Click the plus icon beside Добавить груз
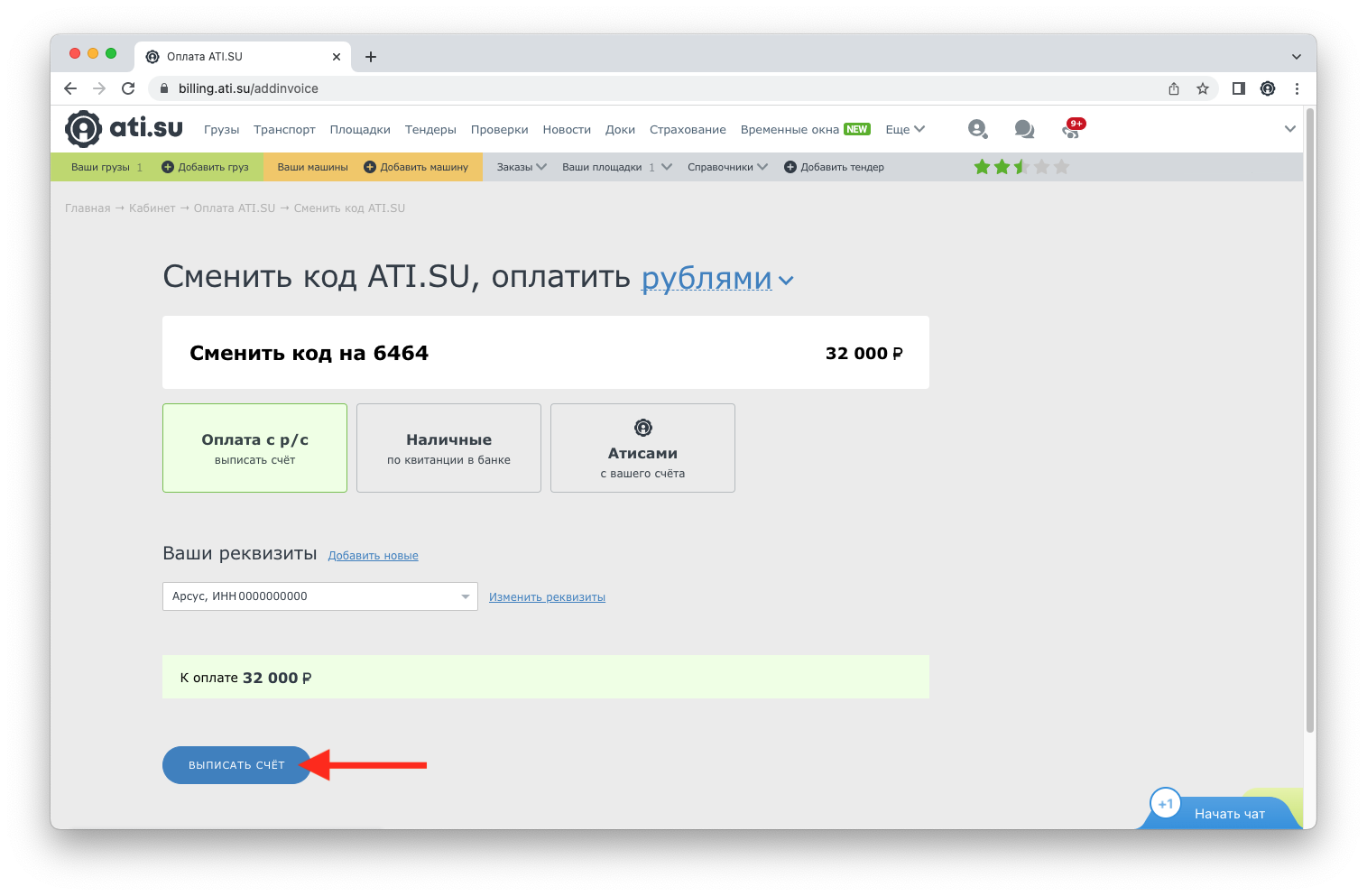Viewport: 1367px width, 896px height. (x=167, y=167)
